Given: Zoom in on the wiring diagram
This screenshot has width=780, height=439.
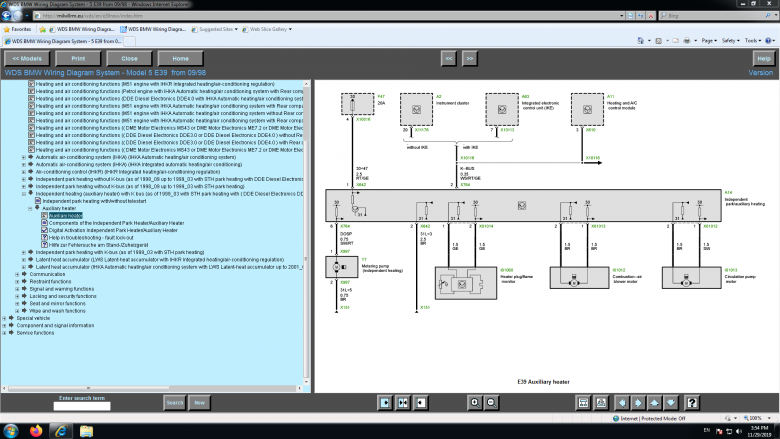Looking at the screenshot, I should pyautogui.click(x=475, y=403).
